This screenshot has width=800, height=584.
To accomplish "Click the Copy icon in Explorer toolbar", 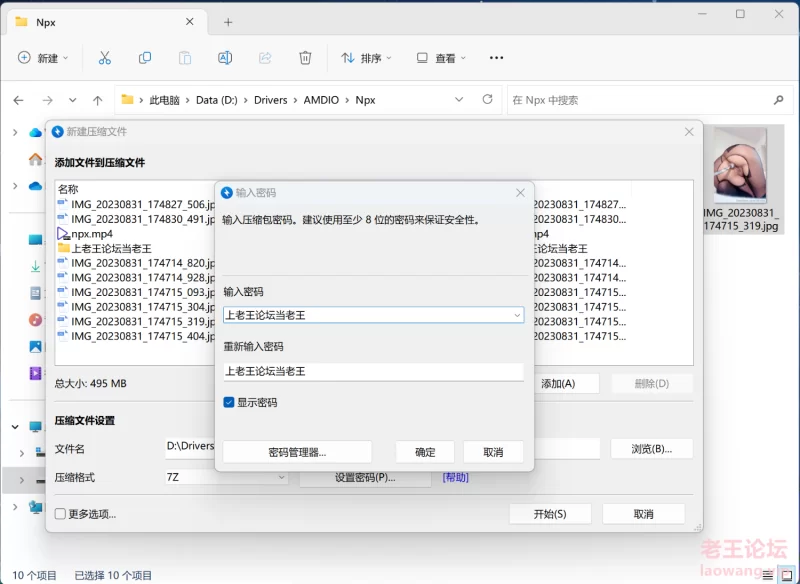I will point(145,58).
